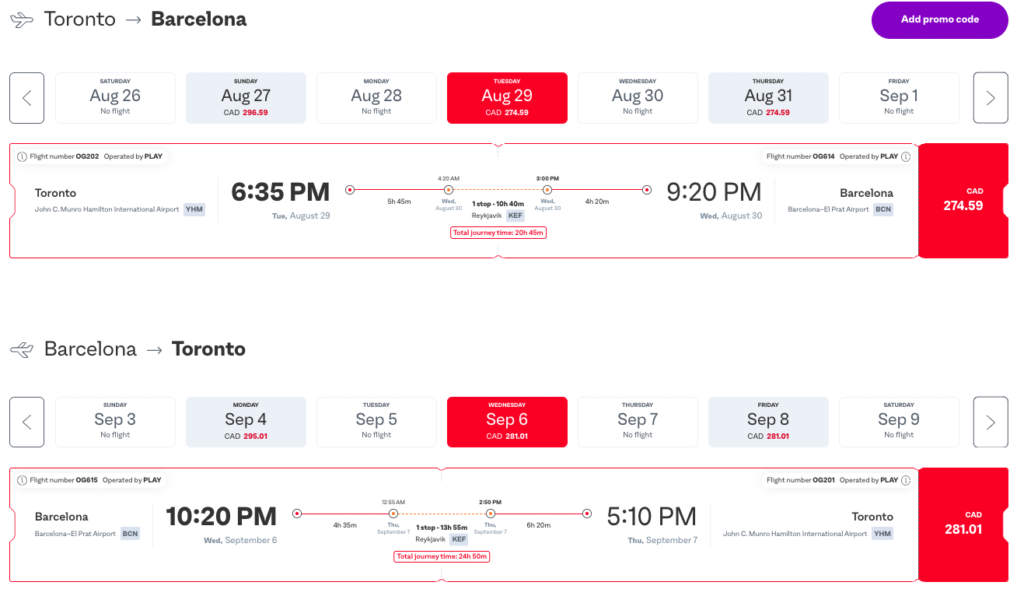The image size is (1024, 589).
Task: Show later outbound dates with right arrow
Action: [990, 98]
